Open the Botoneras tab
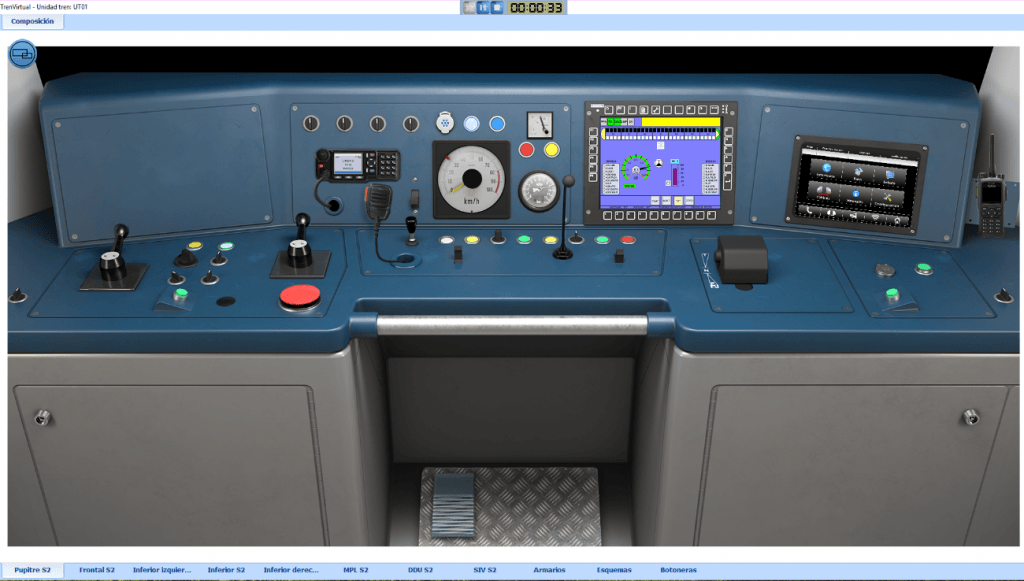Viewport: 1024px width, 581px height. [x=679, y=570]
